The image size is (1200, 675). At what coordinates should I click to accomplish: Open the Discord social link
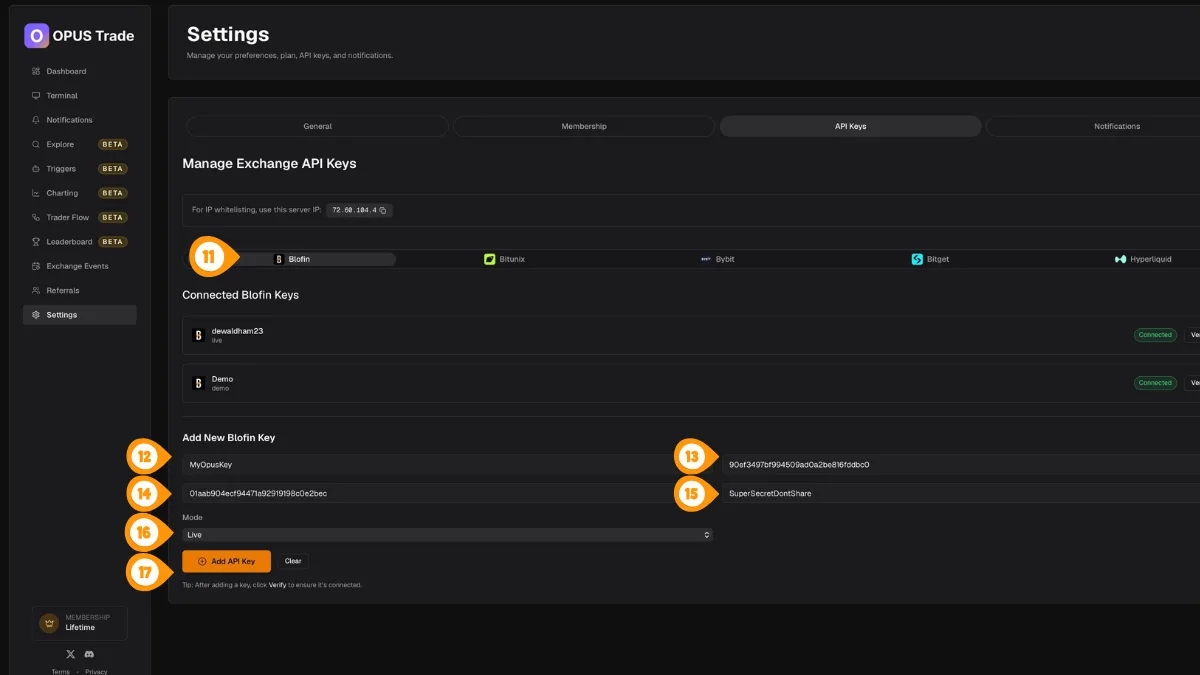(x=89, y=653)
